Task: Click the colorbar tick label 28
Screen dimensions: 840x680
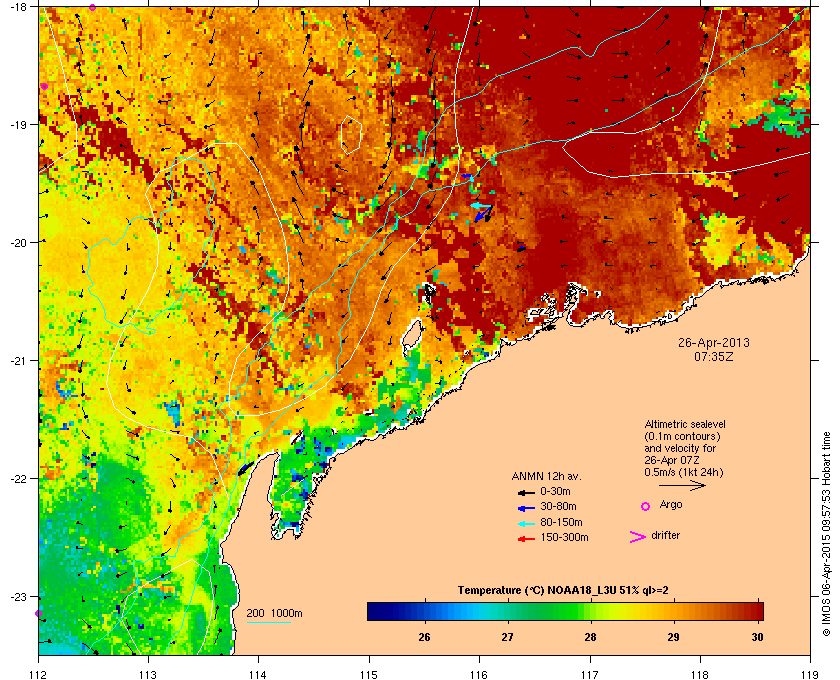Action: pyautogui.click(x=590, y=638)
